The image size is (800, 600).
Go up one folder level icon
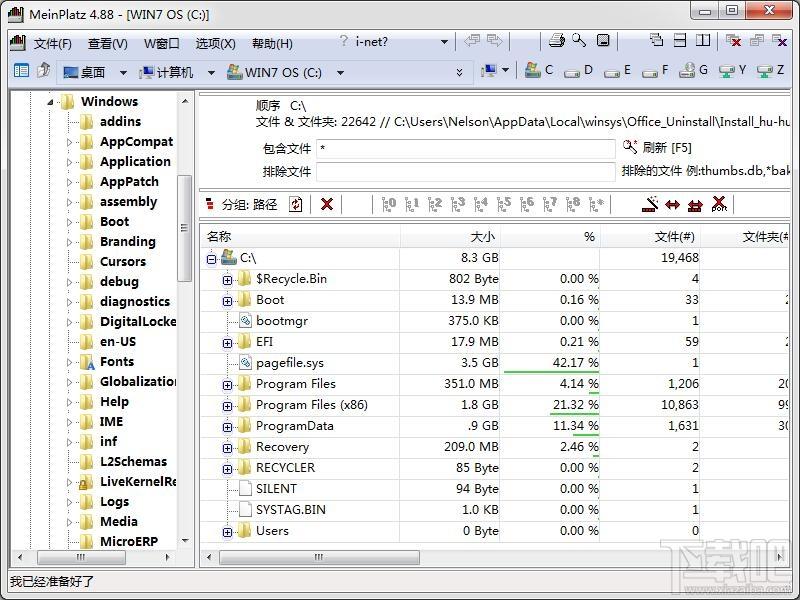coord(43,70)
